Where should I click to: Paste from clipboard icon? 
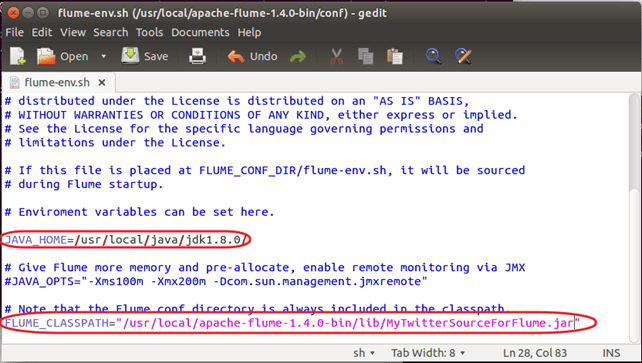[x=395, y=56]
